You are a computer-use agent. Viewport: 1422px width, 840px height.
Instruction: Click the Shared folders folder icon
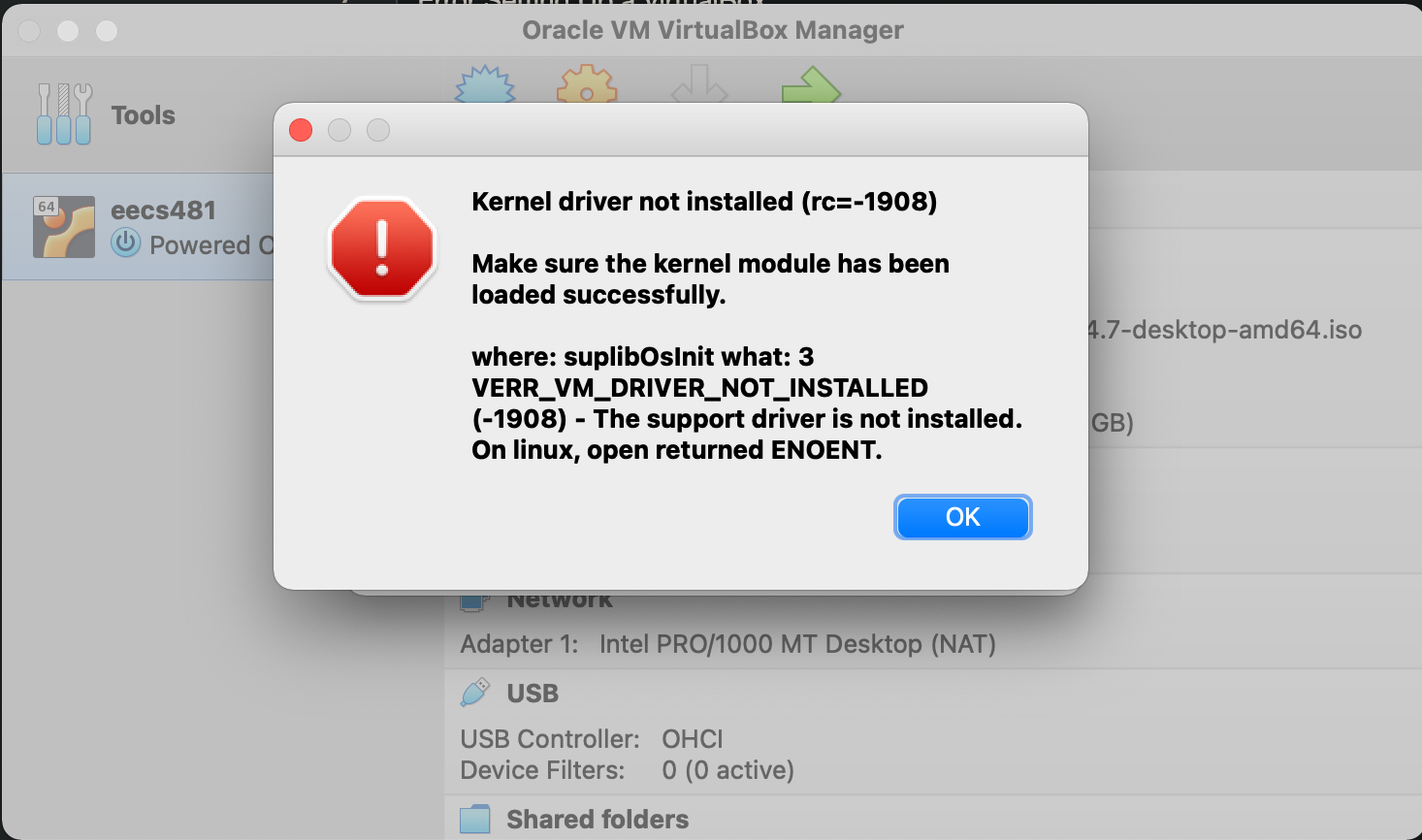[x=475, y=820]
